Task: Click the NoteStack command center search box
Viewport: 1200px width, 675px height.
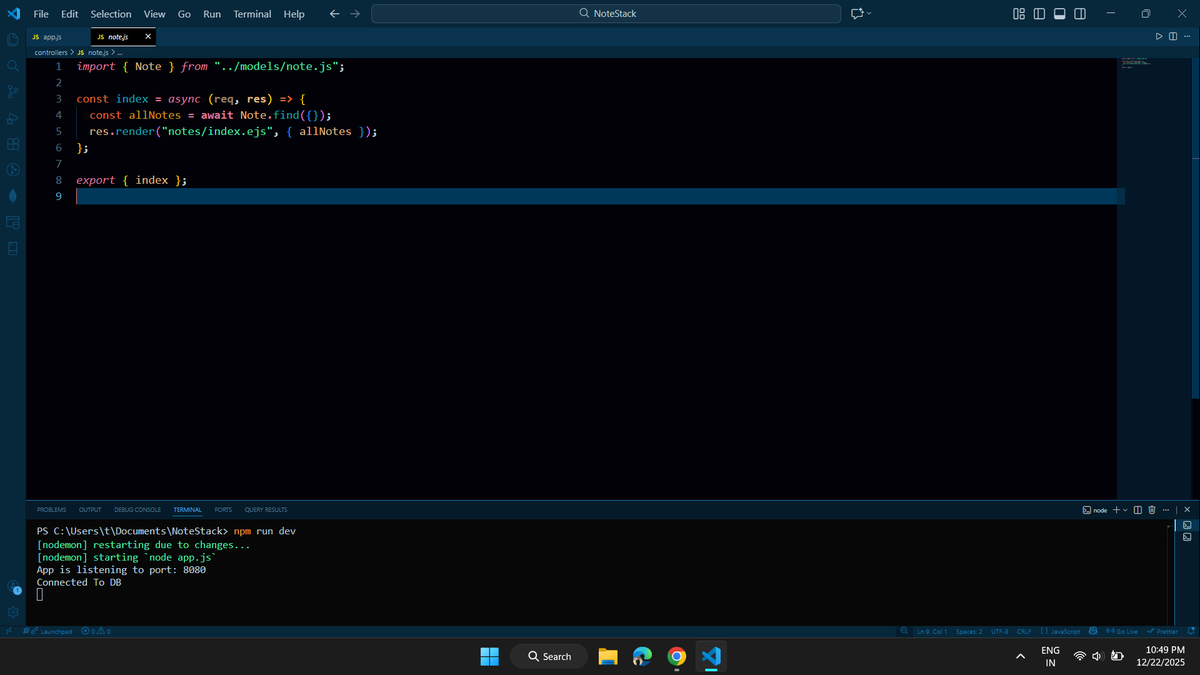Action: pos(606,13)
